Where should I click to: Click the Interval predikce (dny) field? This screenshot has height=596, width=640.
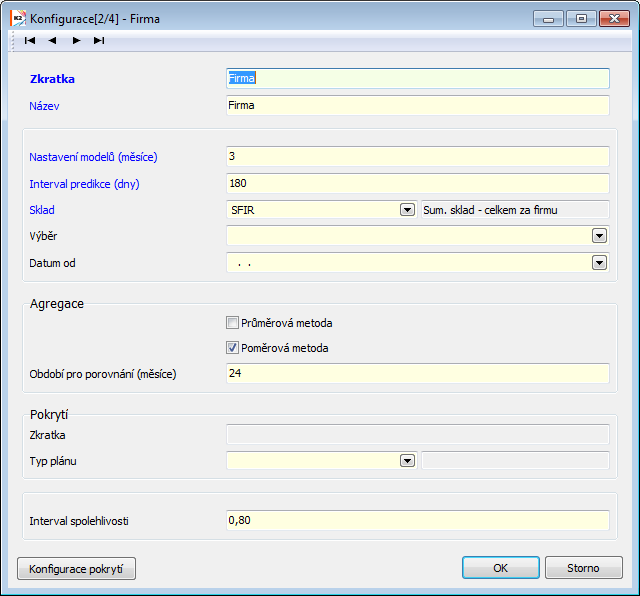pyautogui.click(x=418, y=183)
